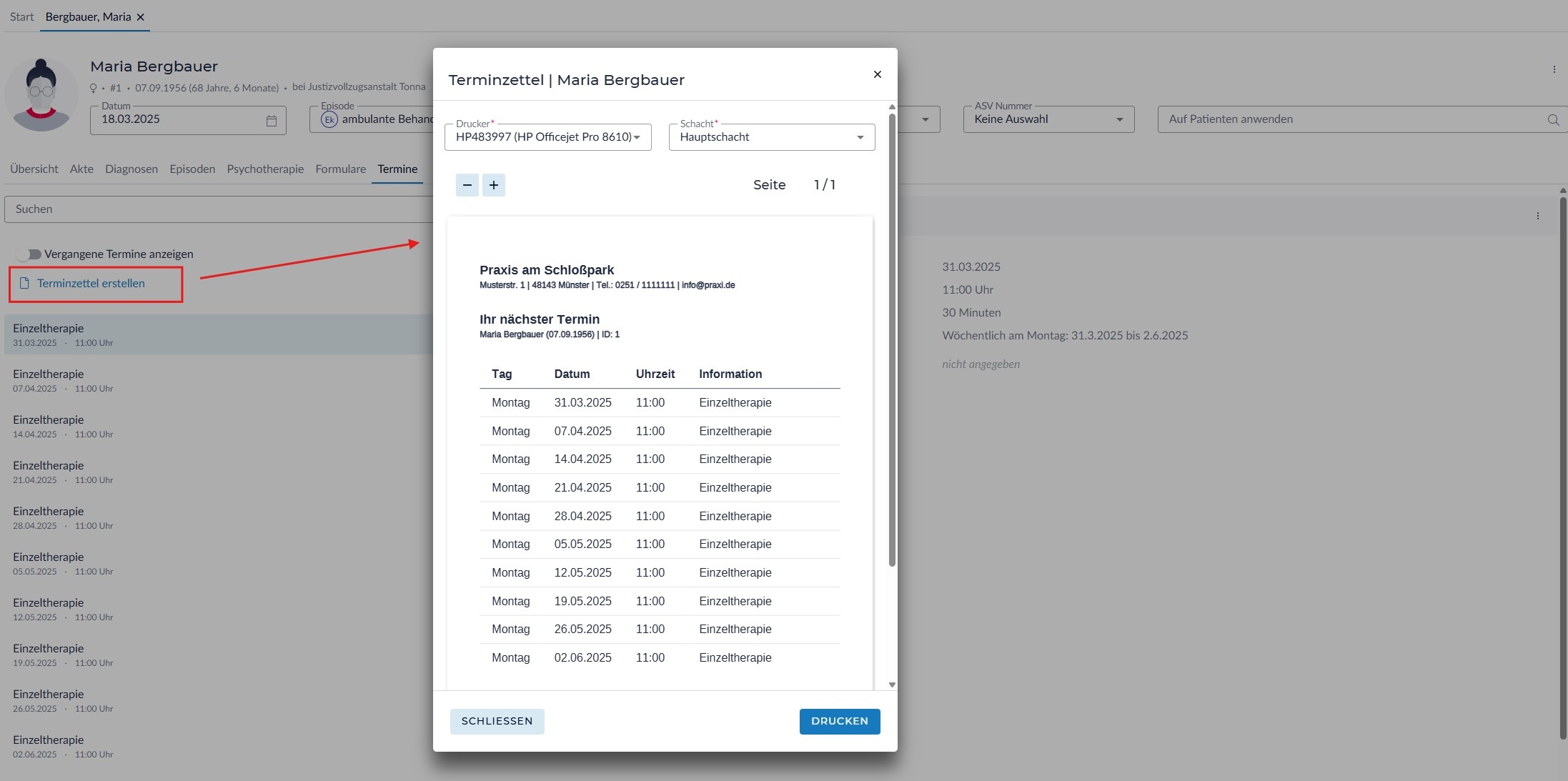Click the calendar icon in Datum field
The height and width of the screenshot is (781, 1568).
pyautogui.click(x=272, y=121)
